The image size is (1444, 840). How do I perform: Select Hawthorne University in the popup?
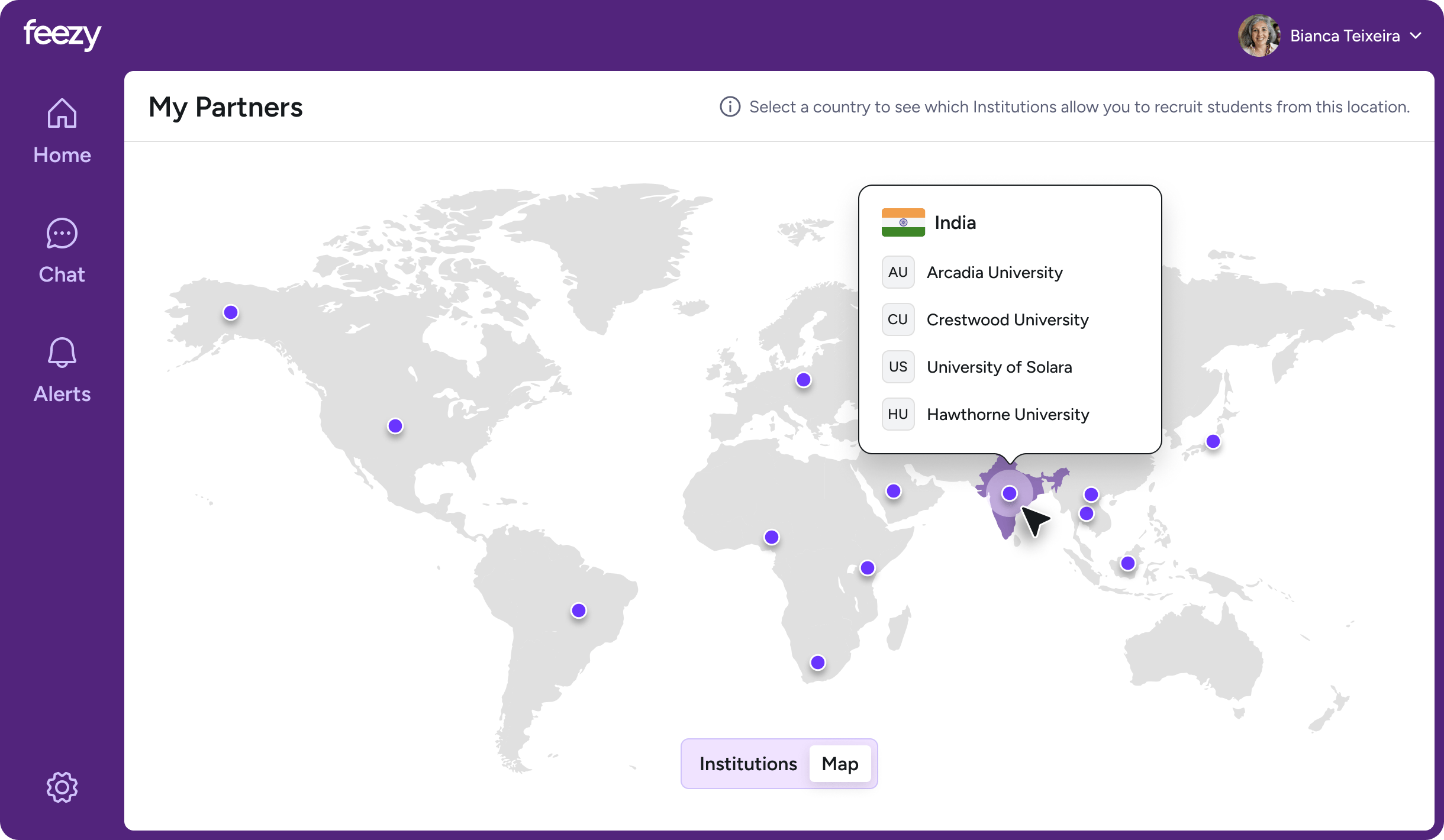tap(1007, 414)
